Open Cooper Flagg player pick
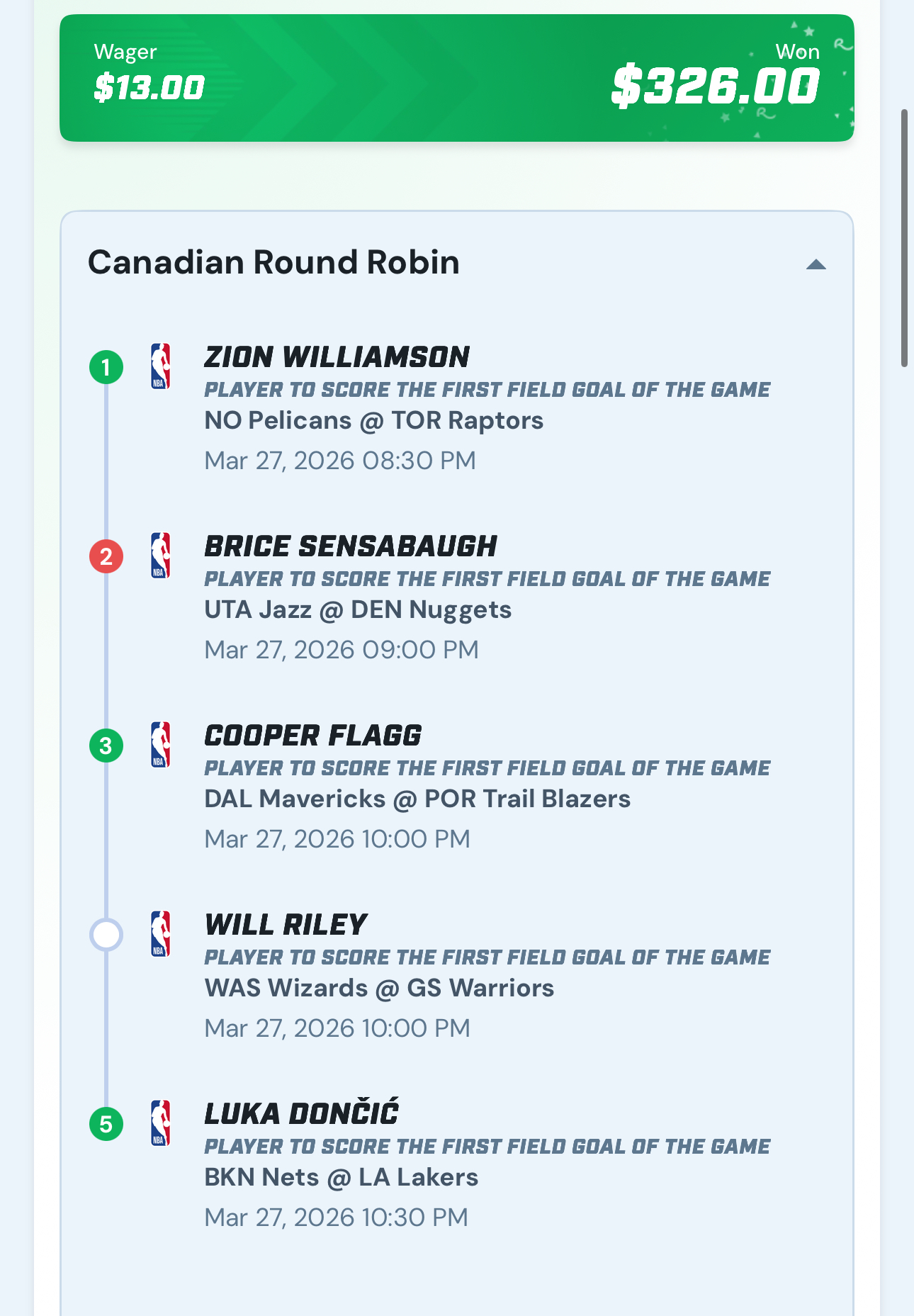The height and width of the screenshot is (1316, 914). [312, 736]
